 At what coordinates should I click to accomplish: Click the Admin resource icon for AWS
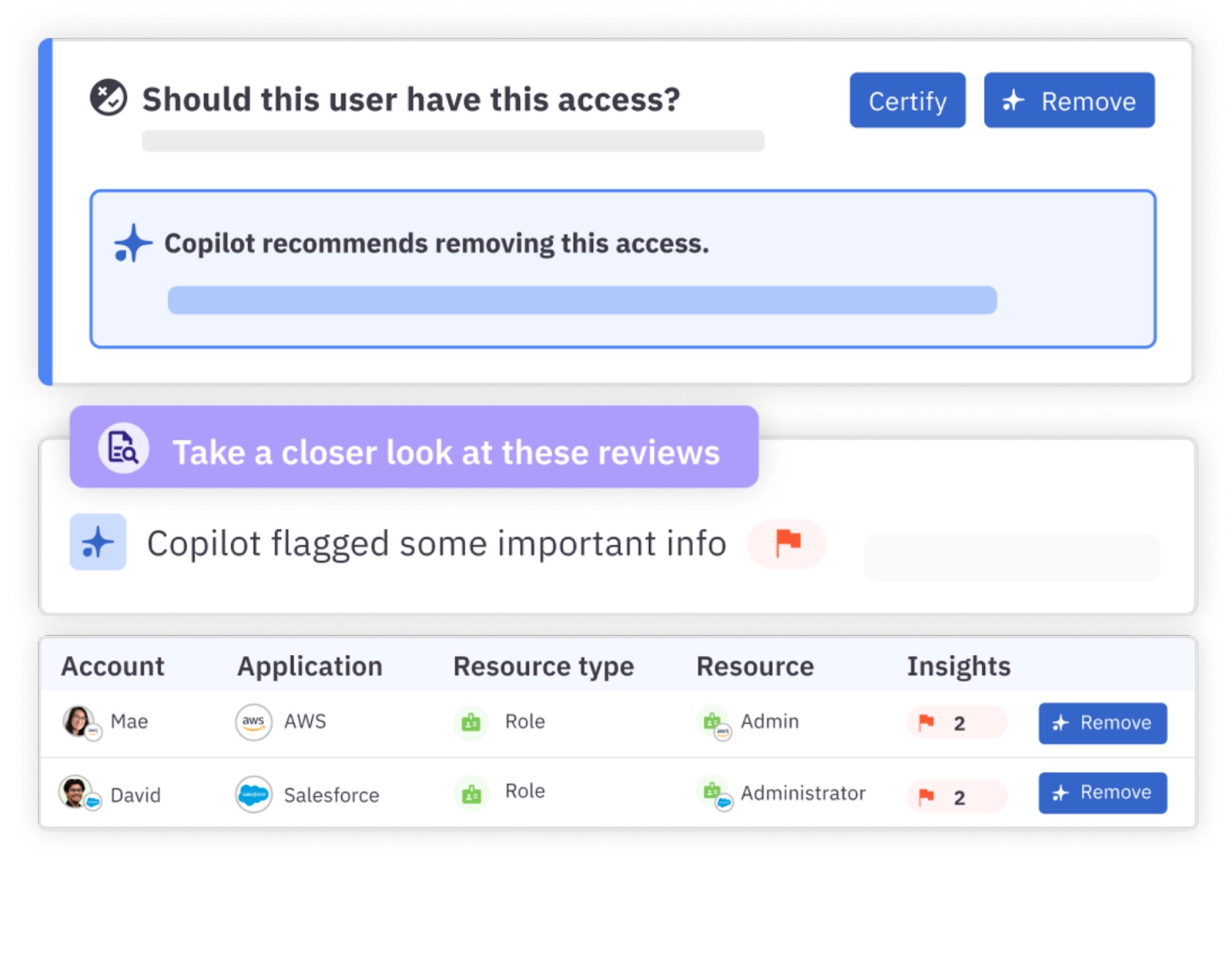(714, 722)
